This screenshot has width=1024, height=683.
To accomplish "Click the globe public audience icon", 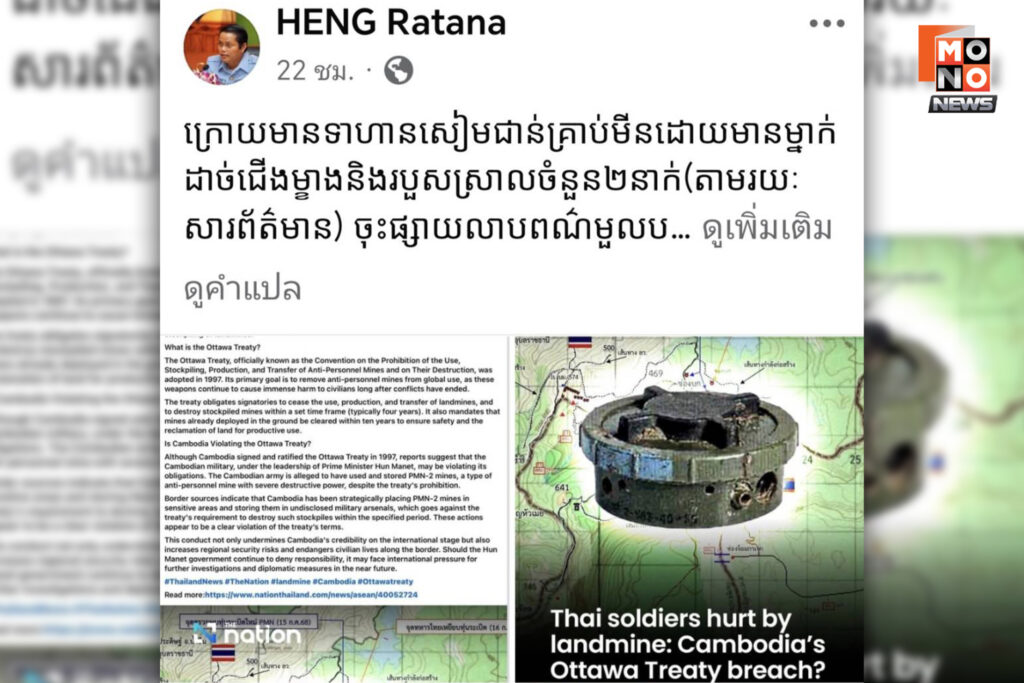I will click(x=398, y=71).
